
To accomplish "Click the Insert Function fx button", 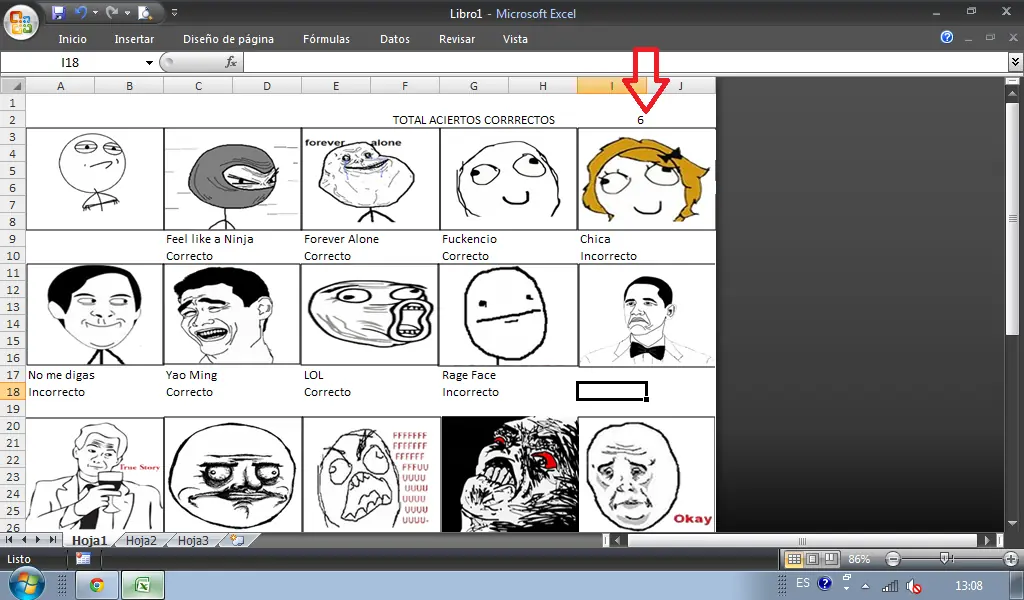I will (231, 62).
